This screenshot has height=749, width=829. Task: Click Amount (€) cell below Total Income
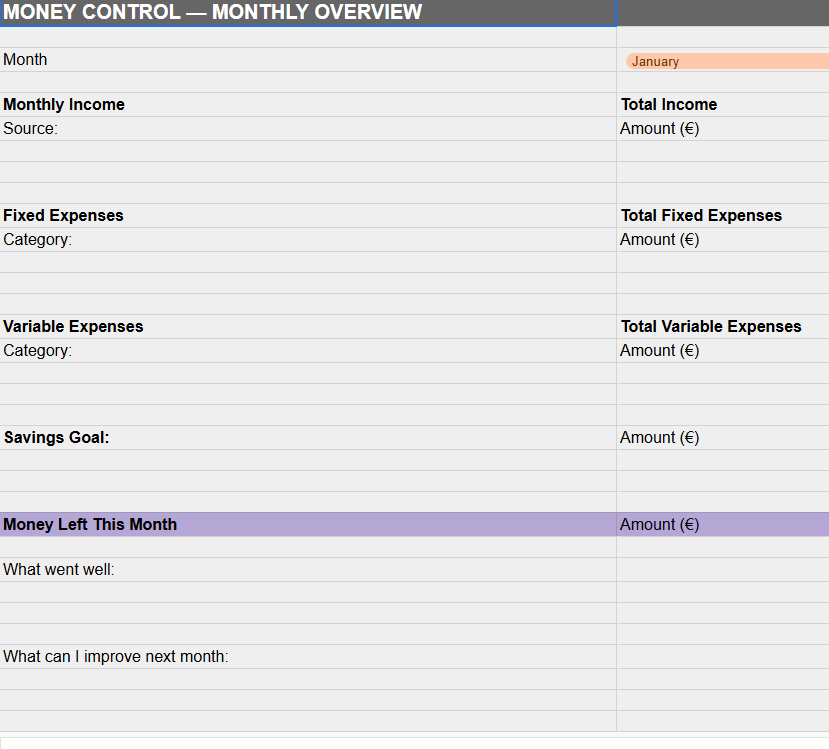tap(722, 129)
